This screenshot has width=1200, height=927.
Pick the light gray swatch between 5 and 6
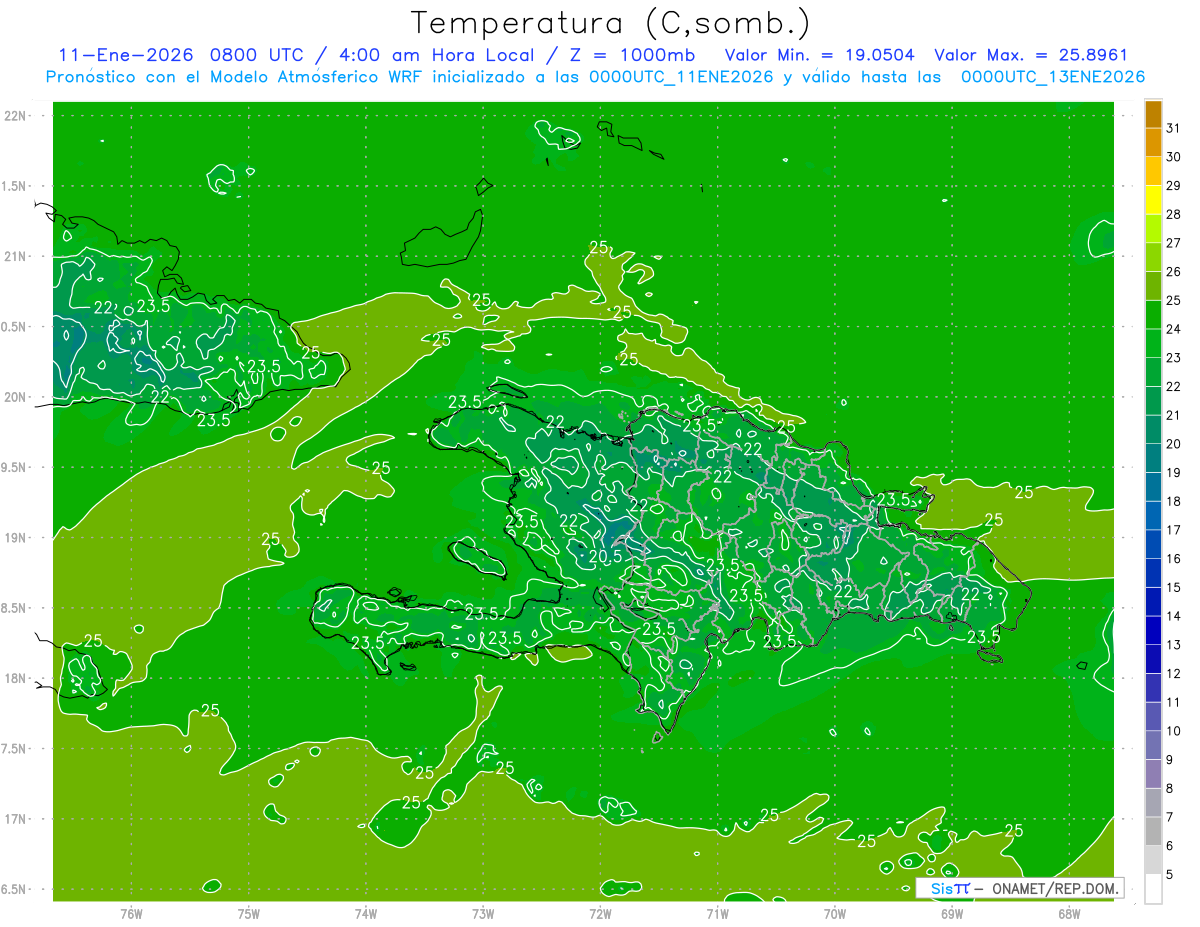click(x=1153, y=861)
